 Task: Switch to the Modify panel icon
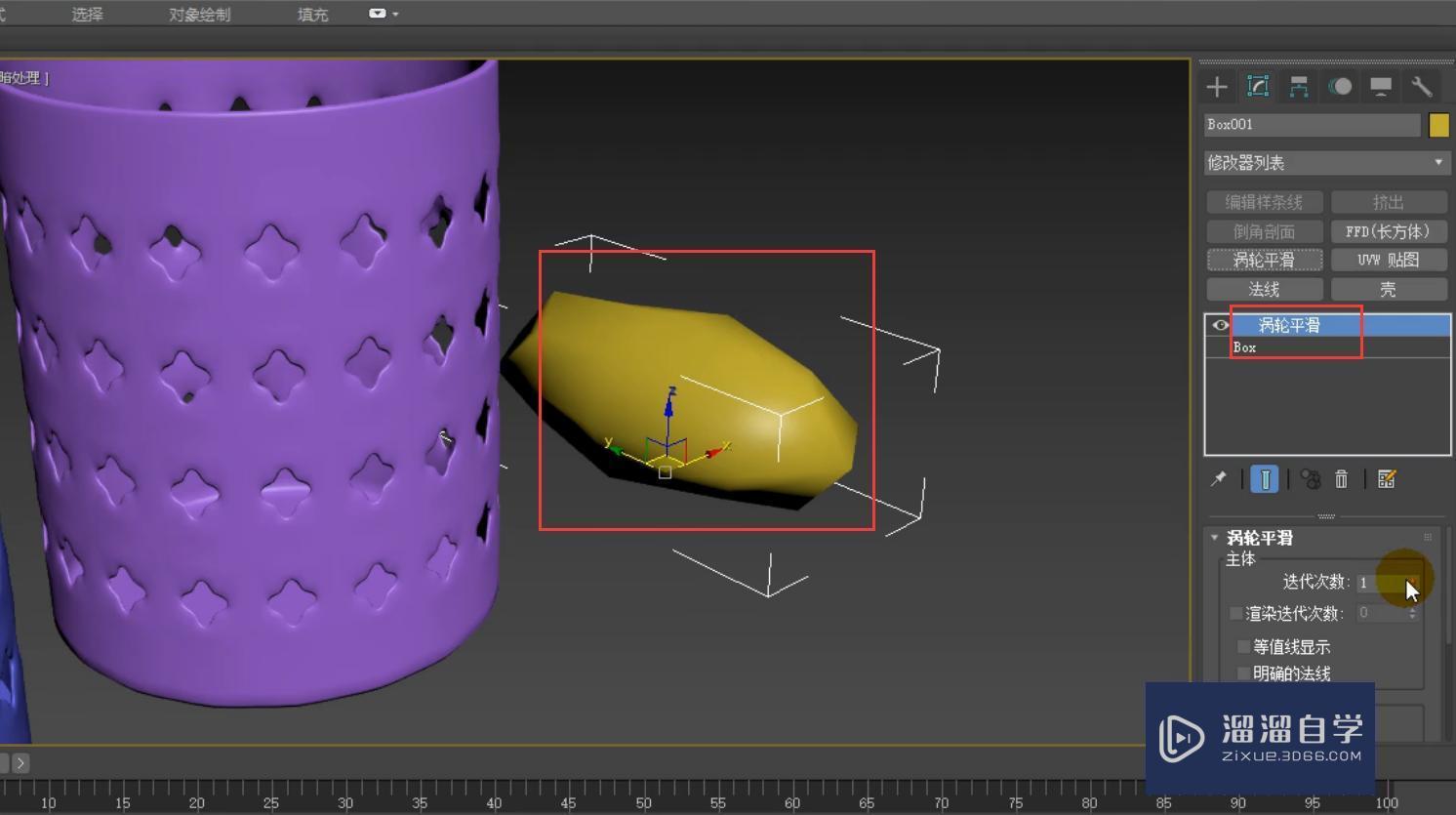pyautogui.click(x=1258, y=87)
